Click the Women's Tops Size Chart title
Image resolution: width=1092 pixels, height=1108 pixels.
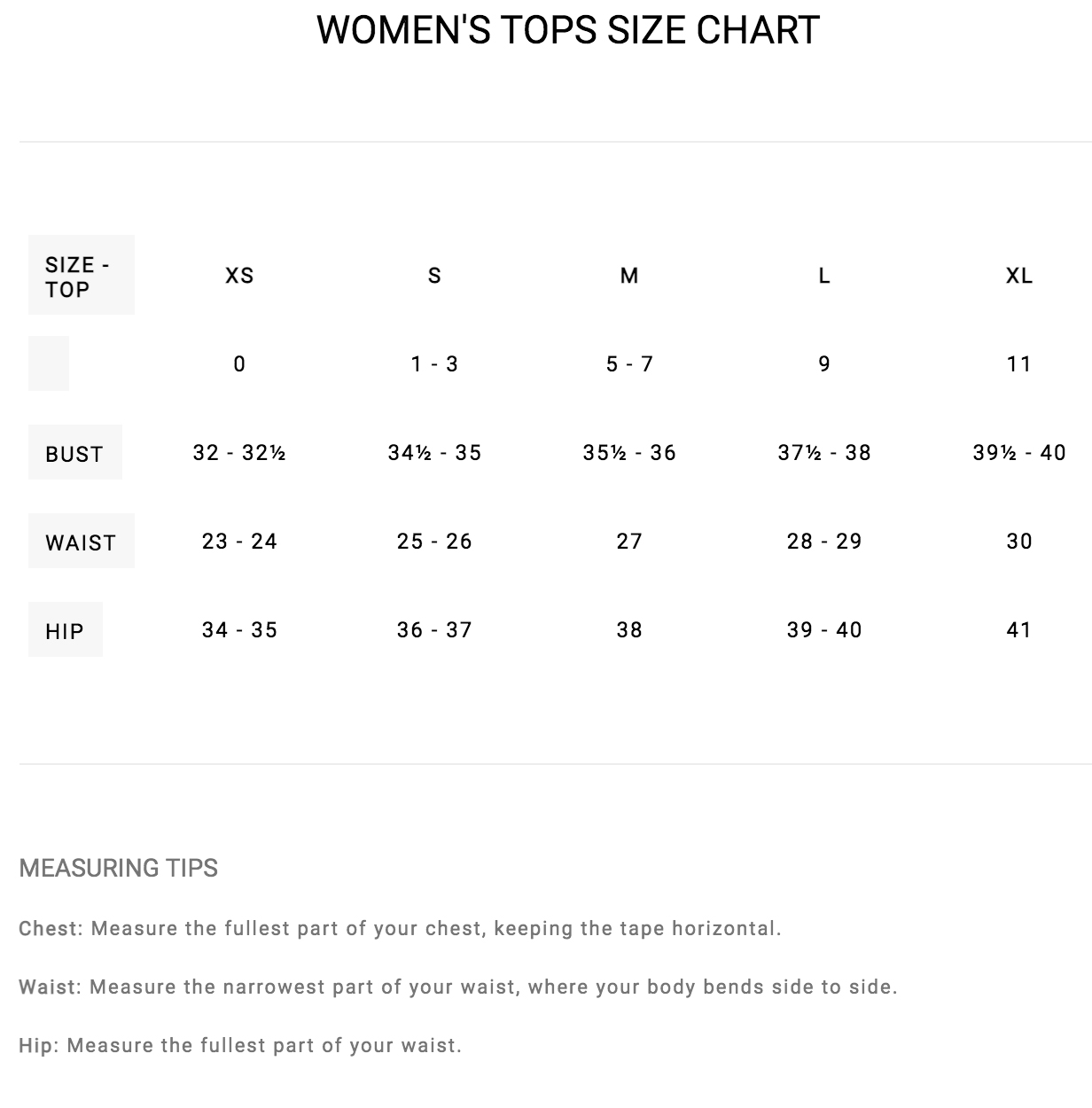point(568,30)
